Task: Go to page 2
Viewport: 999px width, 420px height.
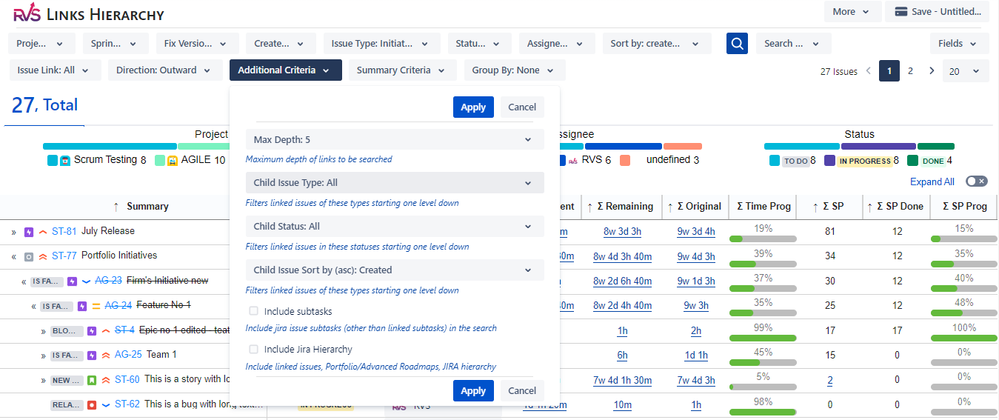Action: coord(910,71)
